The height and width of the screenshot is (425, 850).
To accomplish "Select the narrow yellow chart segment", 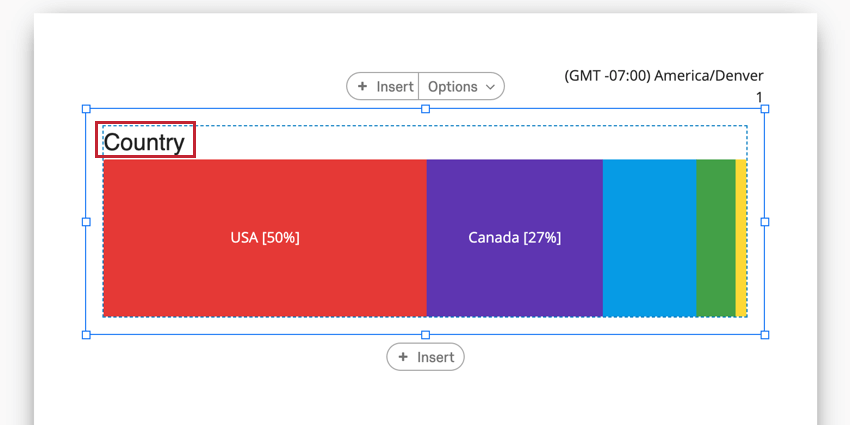I will tap(741, 238).
